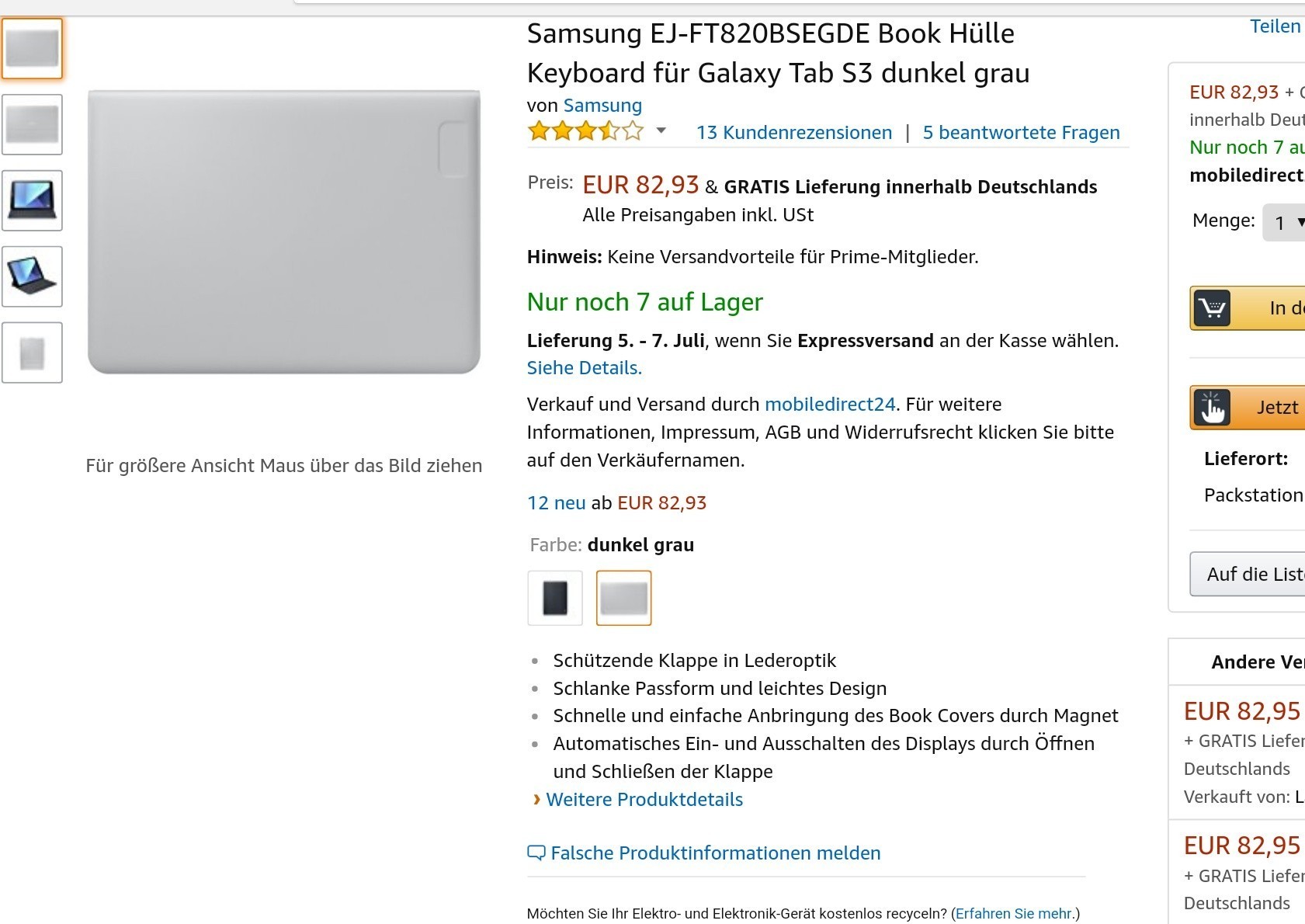The image size is (1305, 924).
Task: Click the one-click buy hand icon
Action: (1212, 408)
